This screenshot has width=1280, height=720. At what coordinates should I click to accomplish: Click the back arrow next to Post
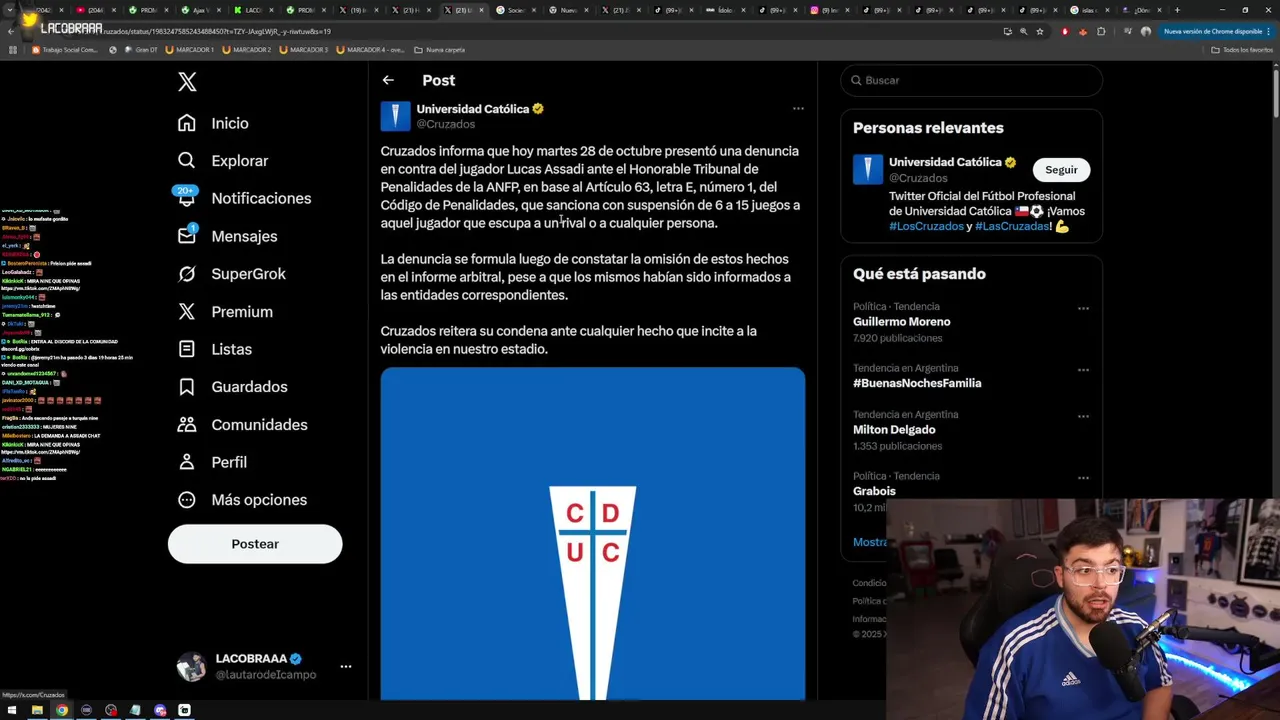[x=388, y=80]
